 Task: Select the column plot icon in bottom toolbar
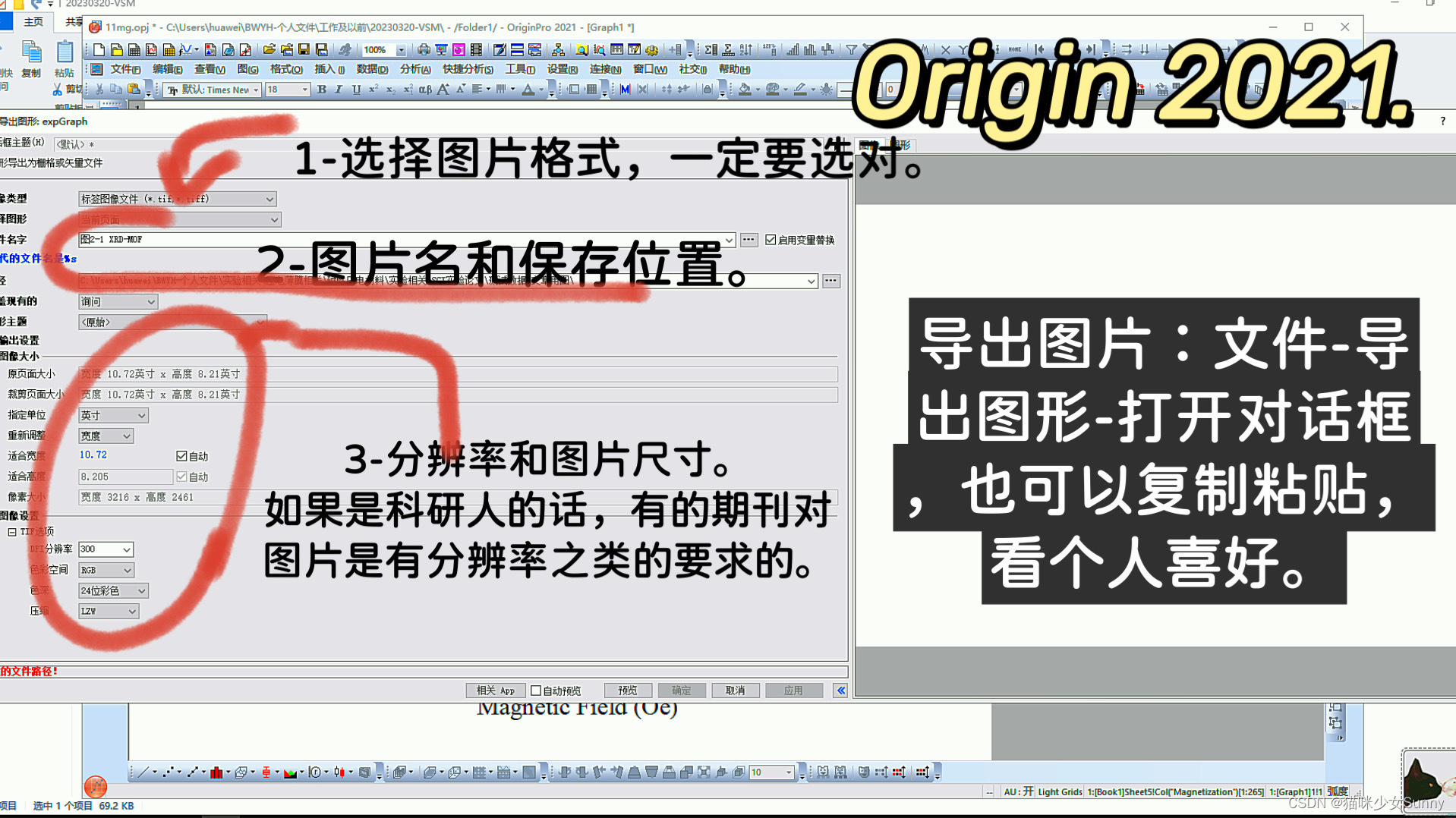[216, 772]
